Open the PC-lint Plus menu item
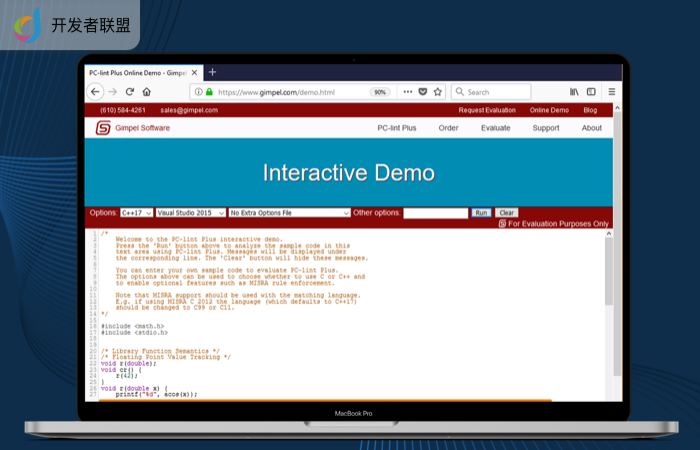The image size is (700, 450). click(x=396, y=128)
